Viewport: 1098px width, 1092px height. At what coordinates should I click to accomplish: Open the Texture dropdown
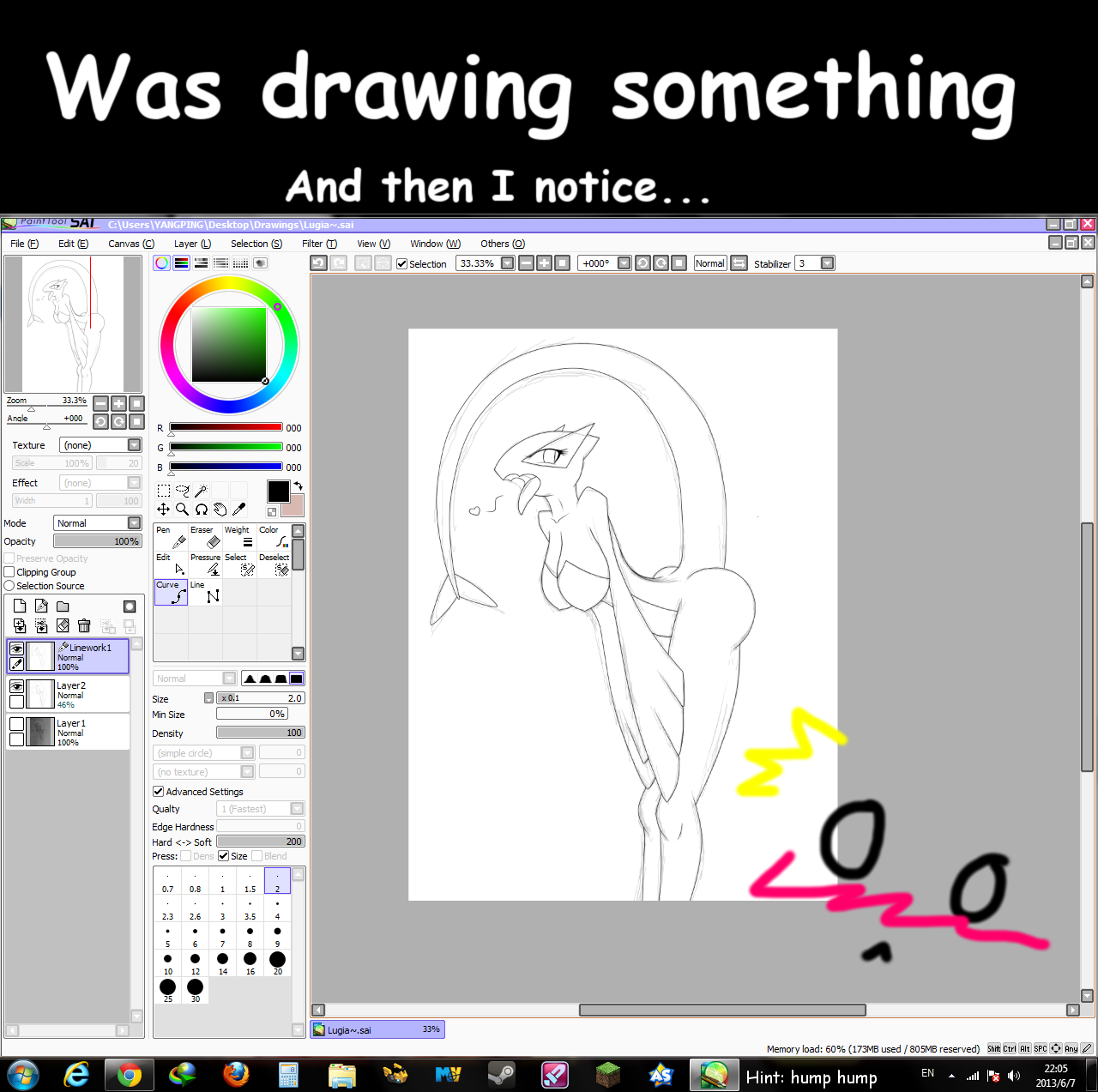tap(134, 445)
